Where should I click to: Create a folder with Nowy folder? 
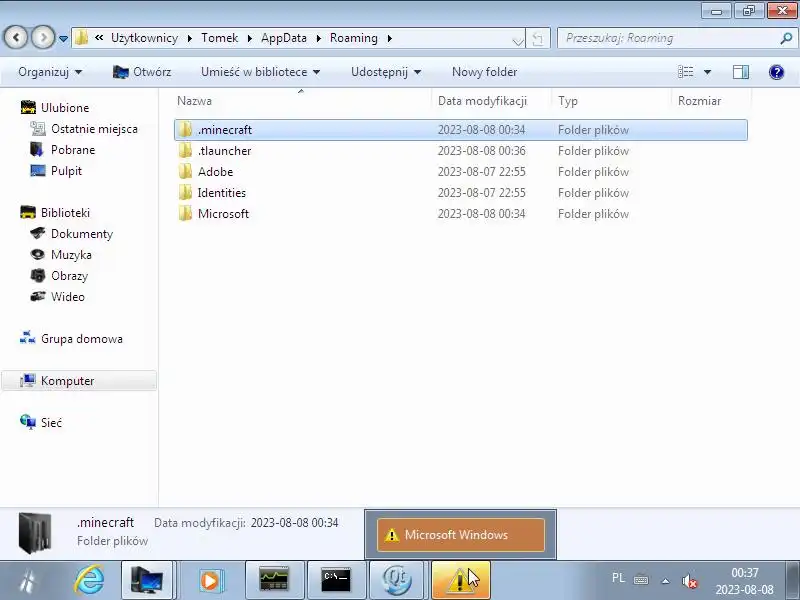484,72
